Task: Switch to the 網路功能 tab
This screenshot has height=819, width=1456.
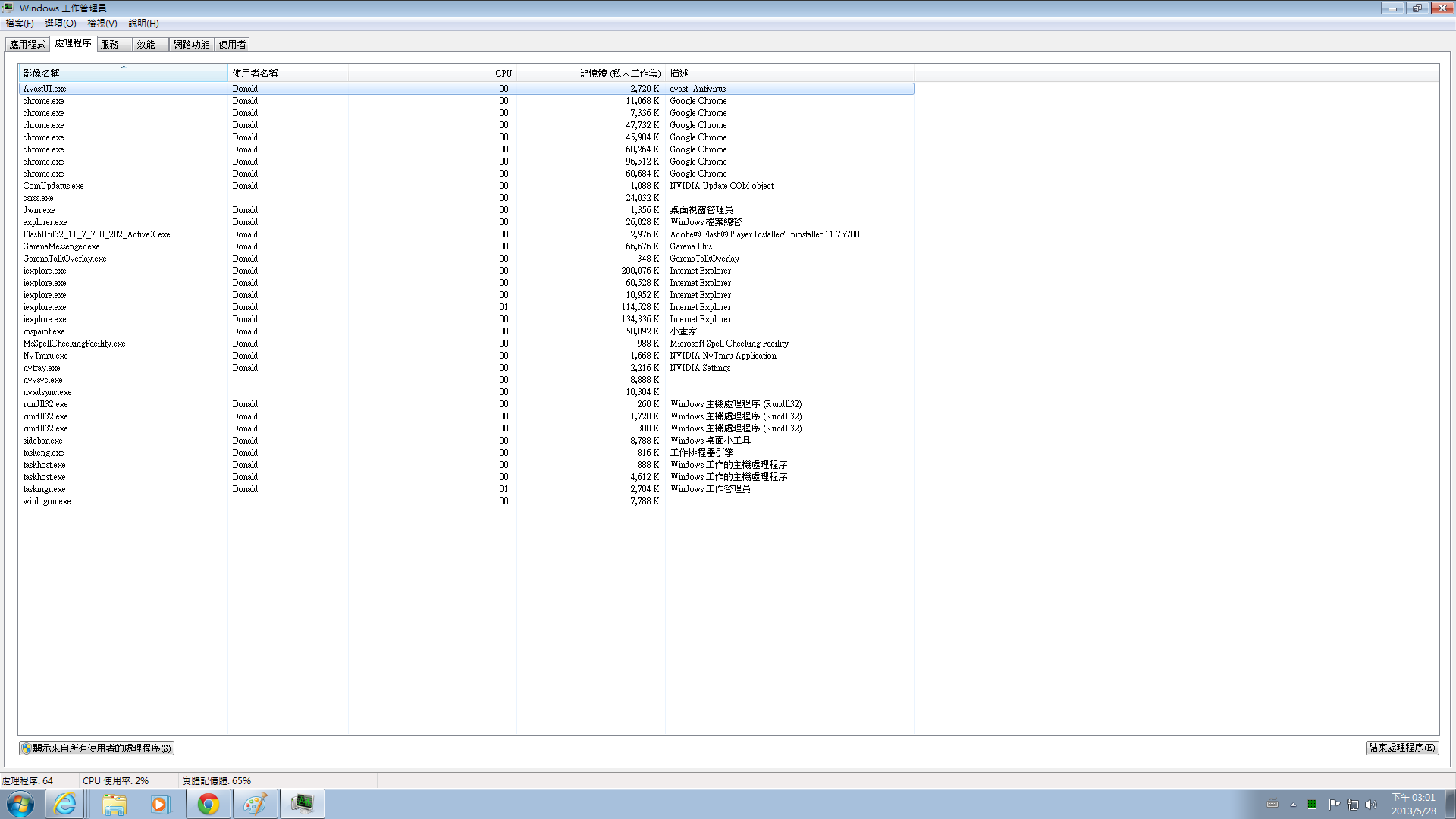Action: pyautogui.click(x=191, y=45)
